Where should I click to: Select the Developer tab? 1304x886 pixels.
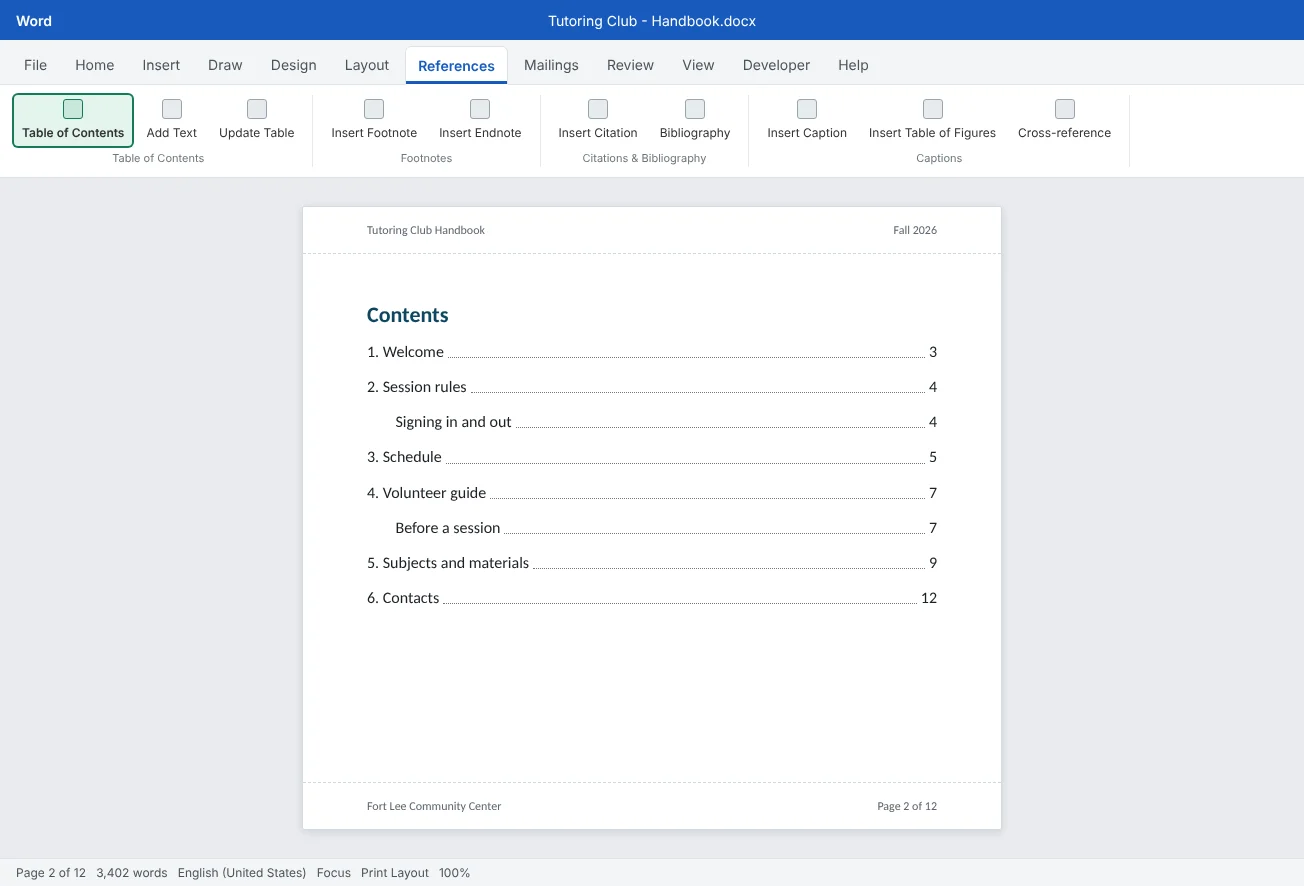click(x=776, y=65)
